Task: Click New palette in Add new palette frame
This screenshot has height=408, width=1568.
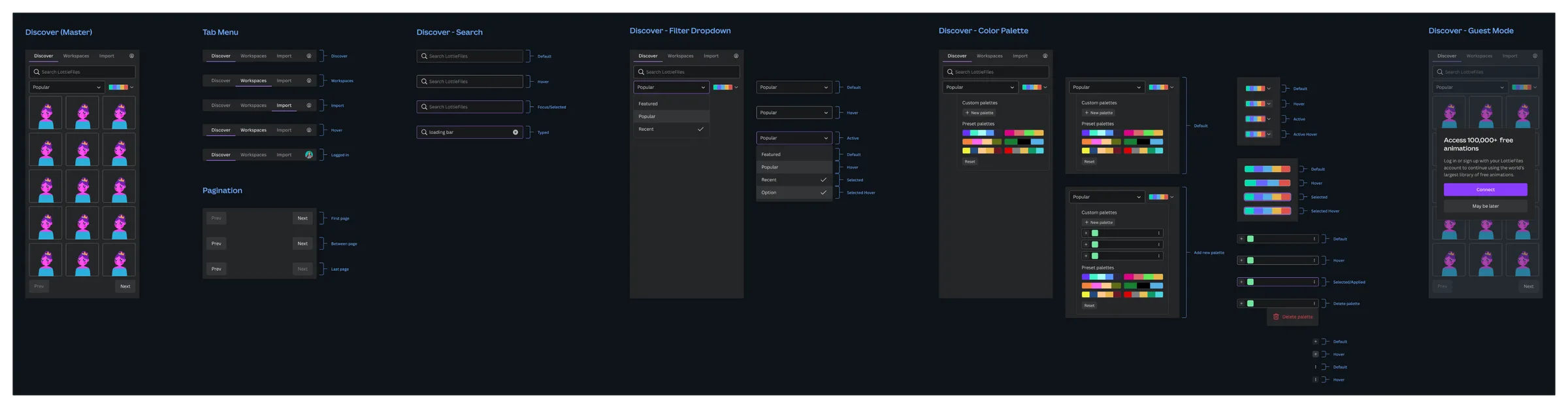Action: (1099, 222)
